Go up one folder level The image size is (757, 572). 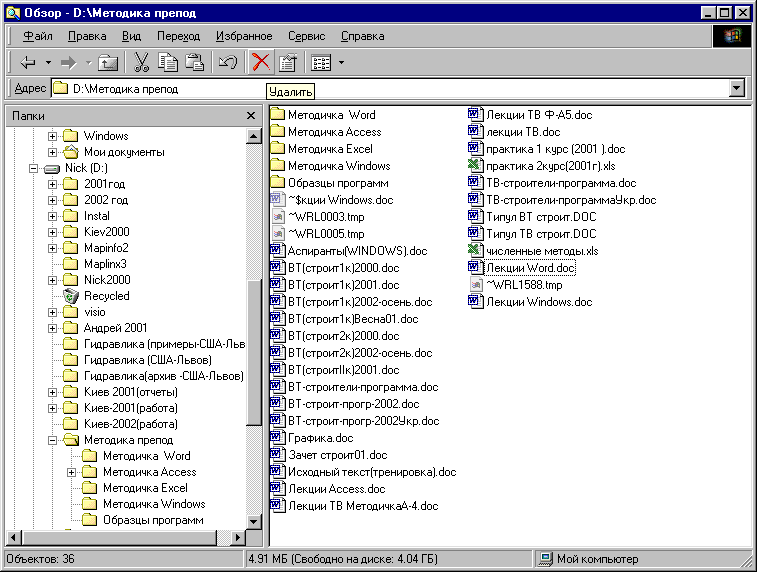click(x=108, y=62)
